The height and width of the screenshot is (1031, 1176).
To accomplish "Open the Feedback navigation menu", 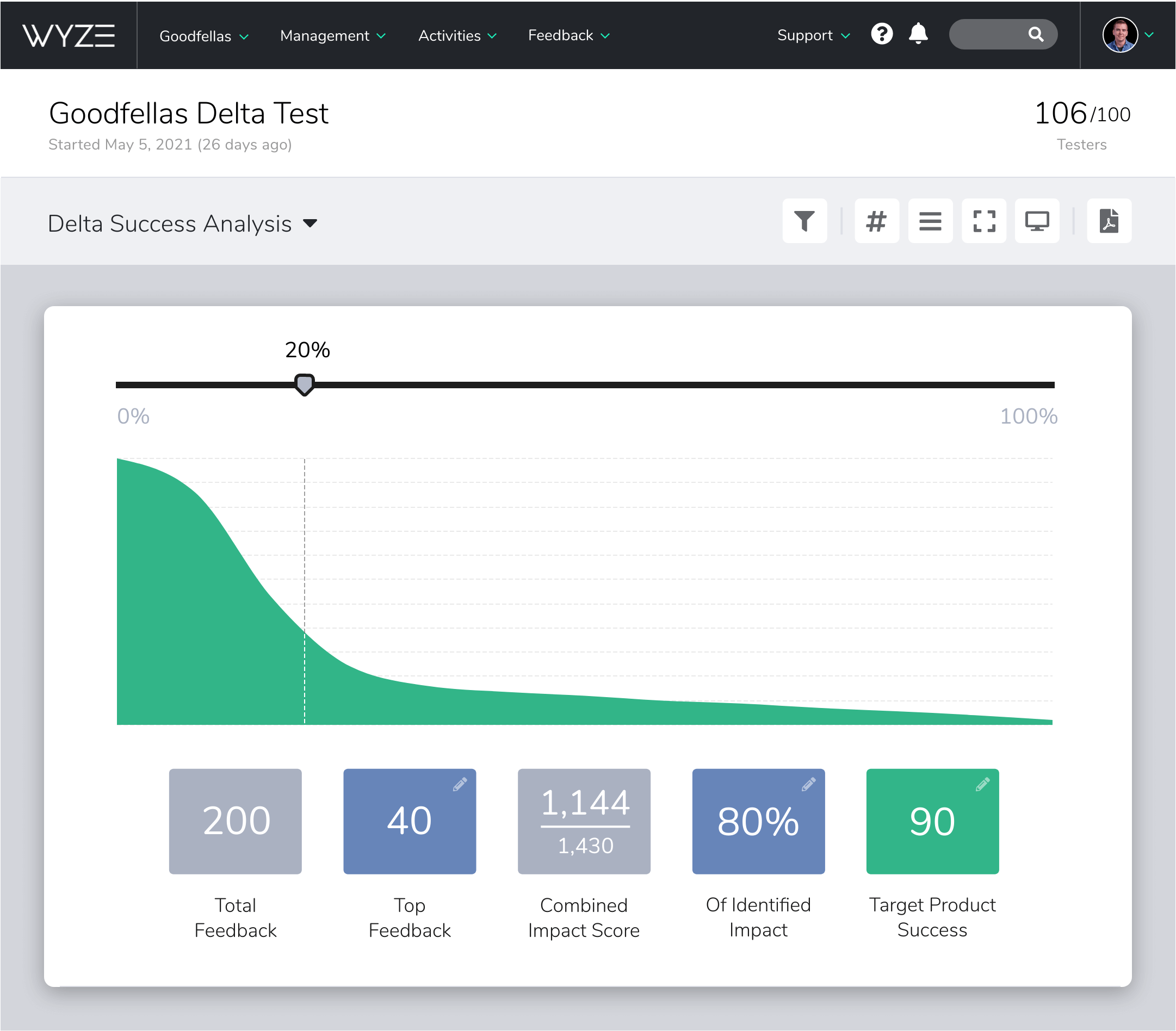I will coord(568,36).
